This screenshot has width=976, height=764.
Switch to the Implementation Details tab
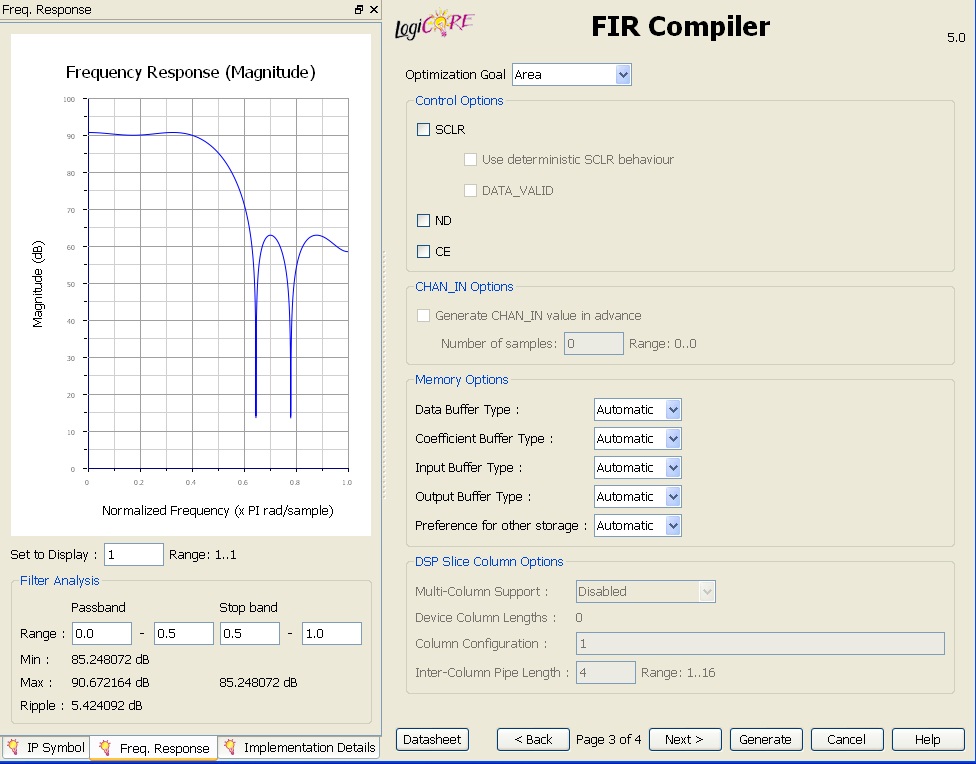click(x=300, y=747)
